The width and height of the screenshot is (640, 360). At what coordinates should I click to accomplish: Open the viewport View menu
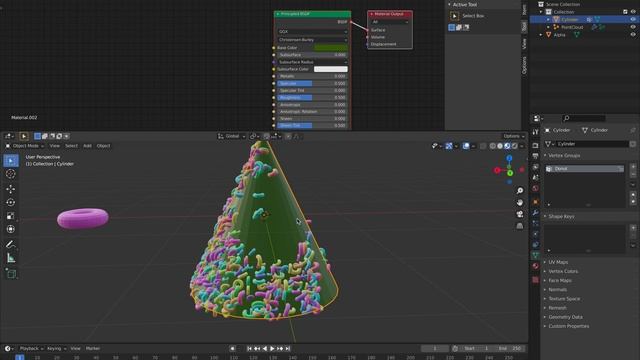pyautogui.click(x=55, y=146)
